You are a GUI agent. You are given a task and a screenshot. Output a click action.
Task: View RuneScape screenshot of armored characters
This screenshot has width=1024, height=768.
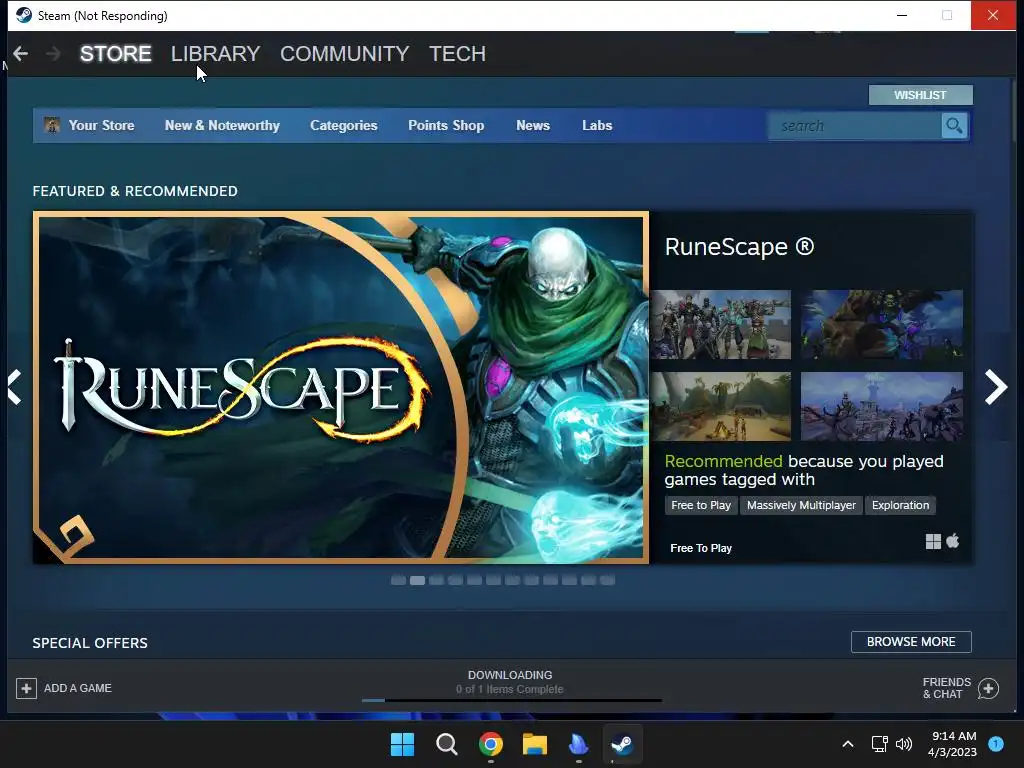720,325
